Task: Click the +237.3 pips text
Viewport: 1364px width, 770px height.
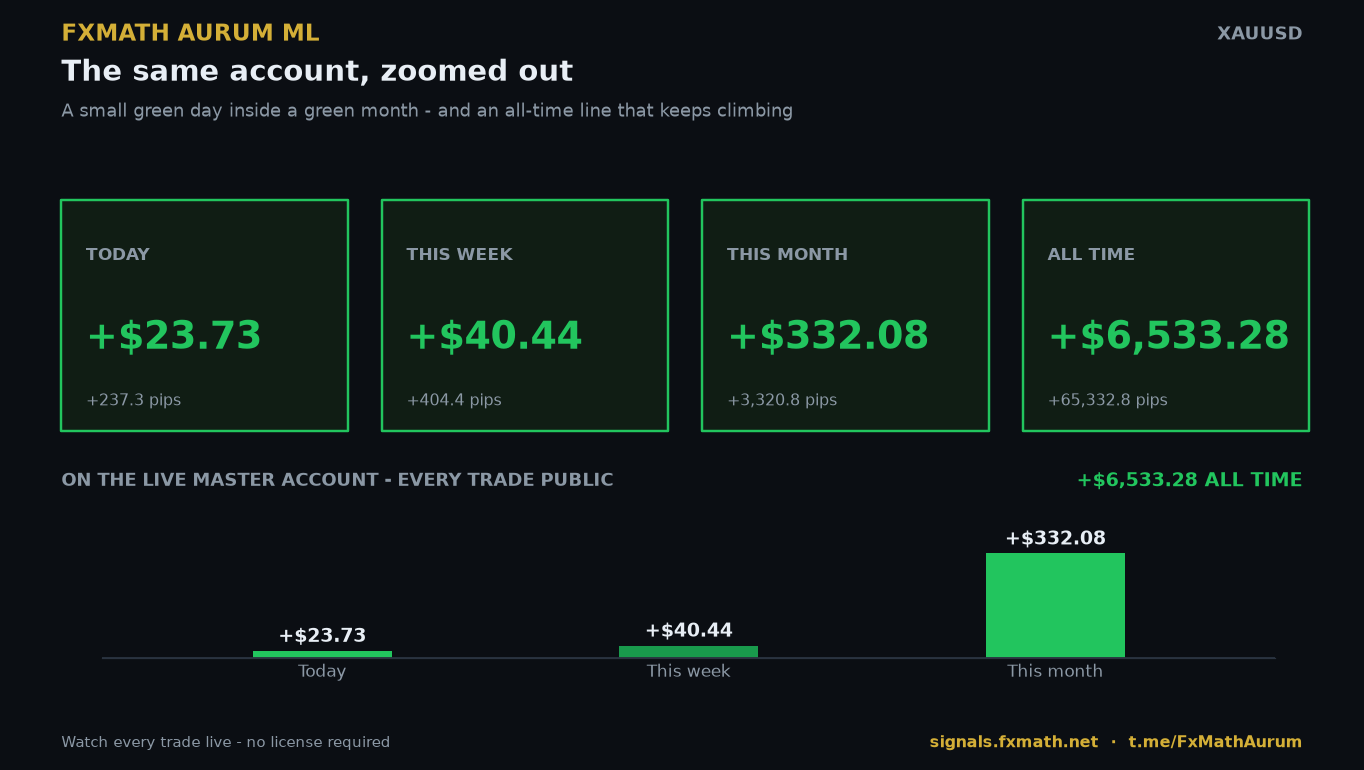Action: click(134, 401)
